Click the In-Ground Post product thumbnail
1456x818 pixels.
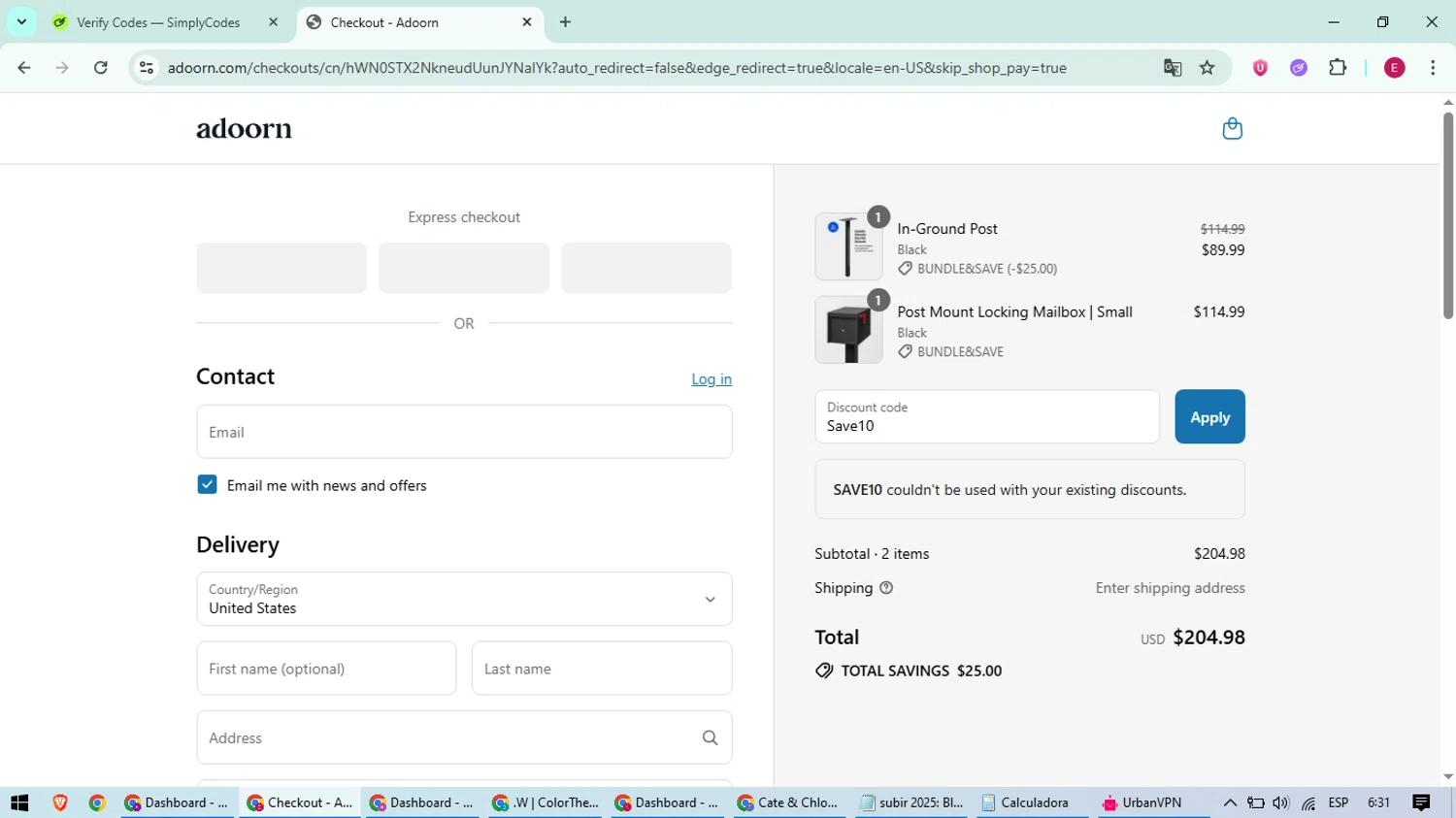pyautogui.click(x=848, y=246)
